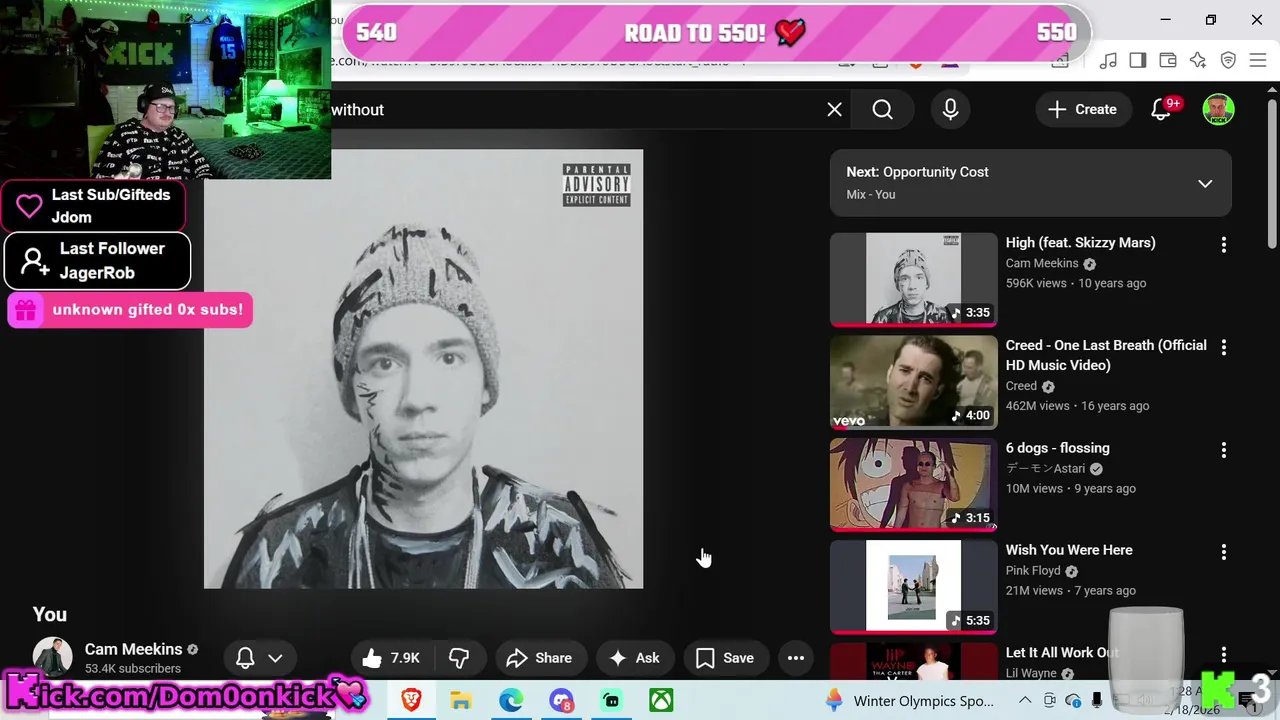Click the 'Mix - You' label
The height and width of the screenshot is (720, 1280).
point(871,194)
